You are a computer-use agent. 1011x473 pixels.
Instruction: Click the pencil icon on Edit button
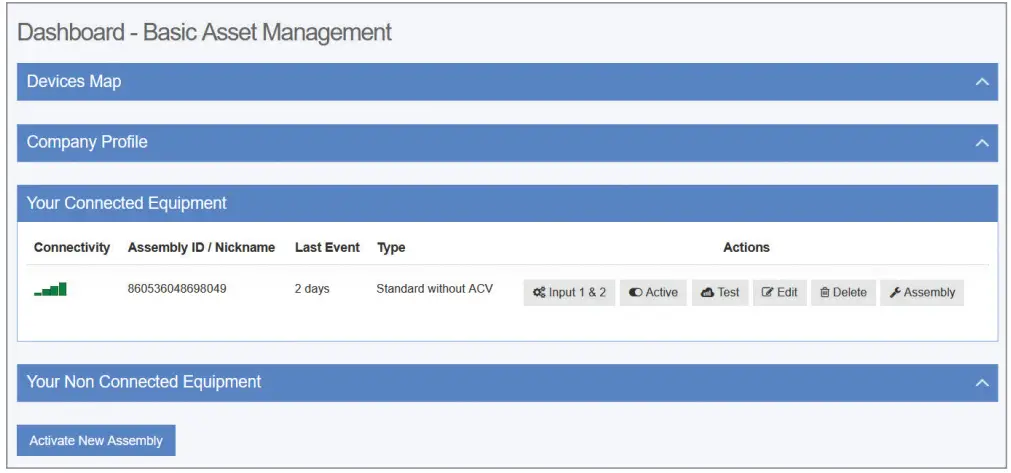(x=768, y=293)
